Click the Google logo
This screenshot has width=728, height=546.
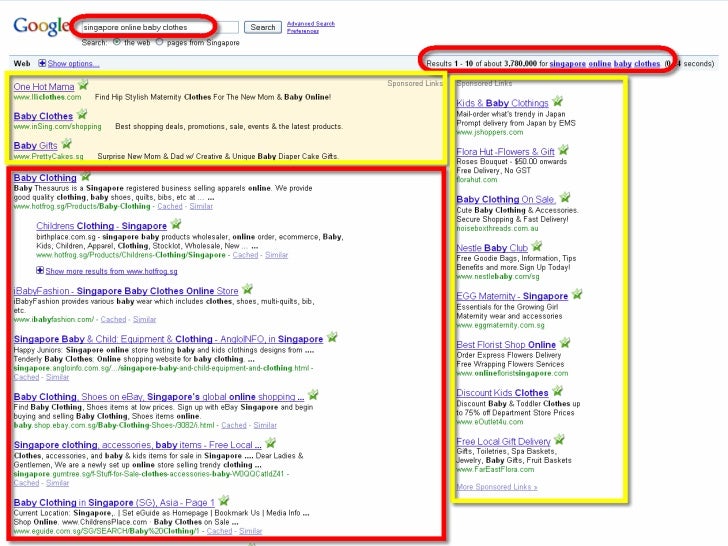[x=42, y=26]
